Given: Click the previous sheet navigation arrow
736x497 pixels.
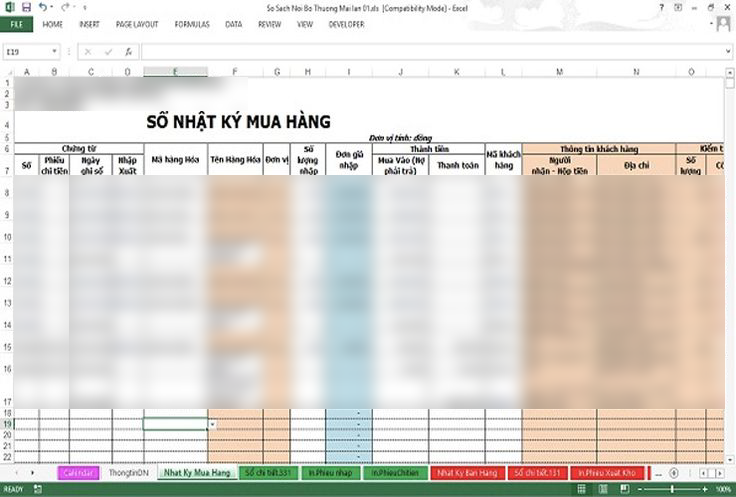Looking at the screenshot, I should (17, 473).
